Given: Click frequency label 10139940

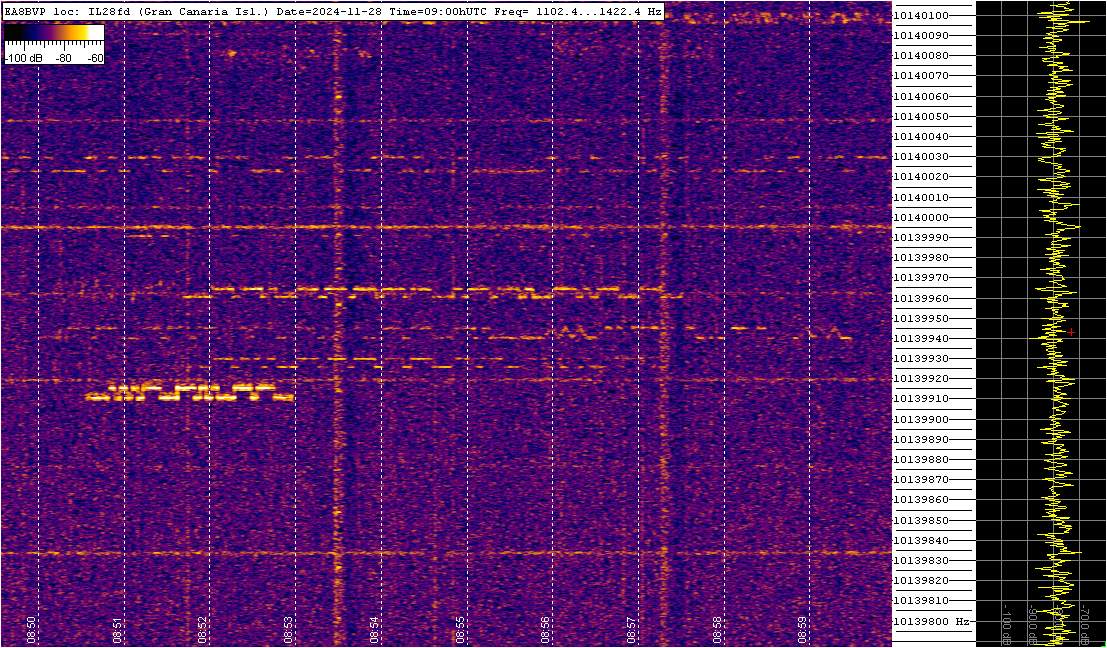Looking at the screenshot, I should [x=921, y=339].
